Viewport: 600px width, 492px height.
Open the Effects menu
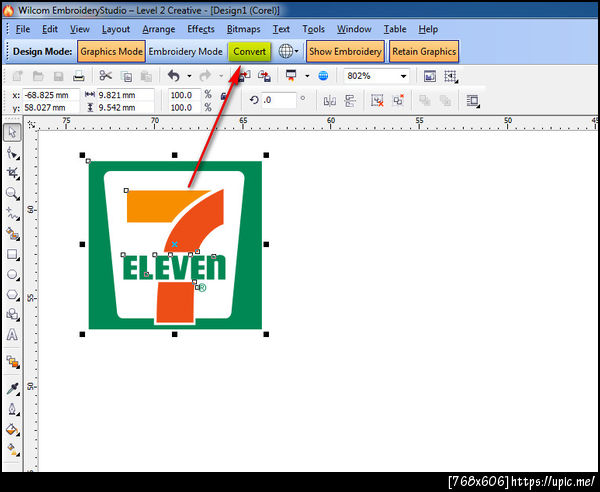coord(201,29)
